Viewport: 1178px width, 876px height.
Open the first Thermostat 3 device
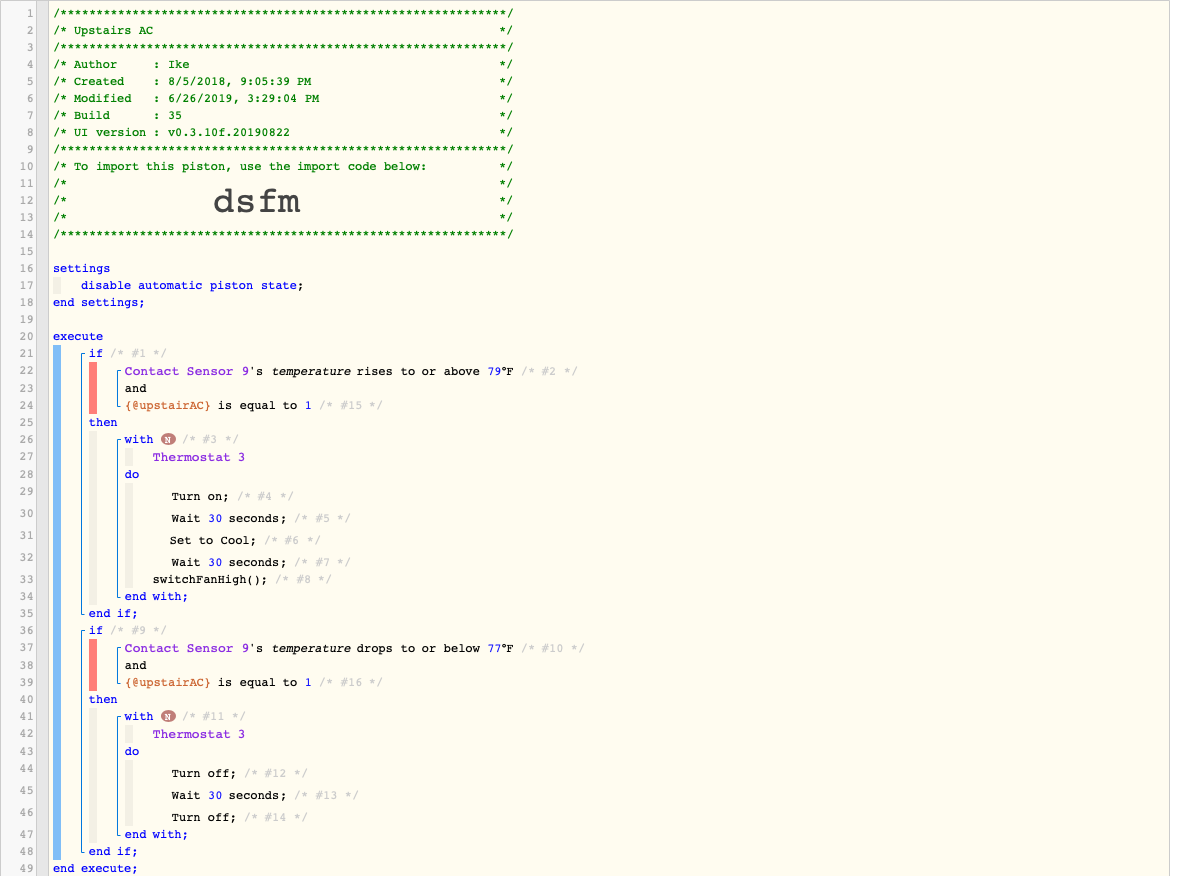tap(198, 457)
